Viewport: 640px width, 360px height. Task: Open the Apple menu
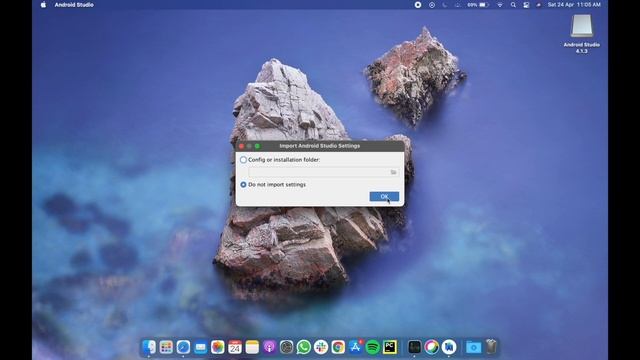tap(43, 5)
